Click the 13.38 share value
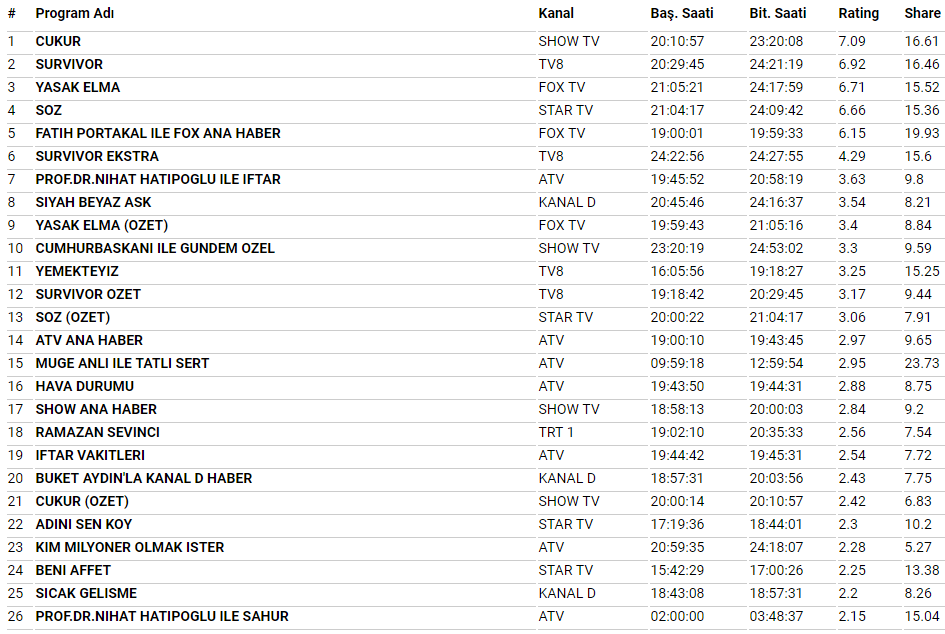The image size is (945, 634). (922, 570)
